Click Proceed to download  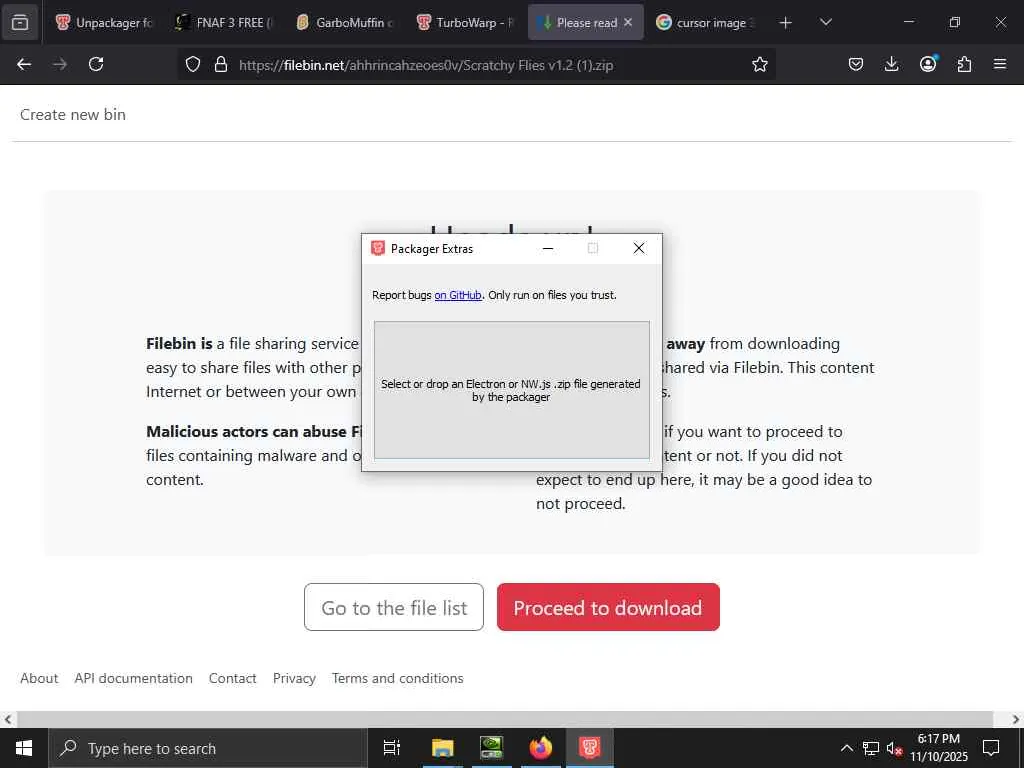click(608, 607)
